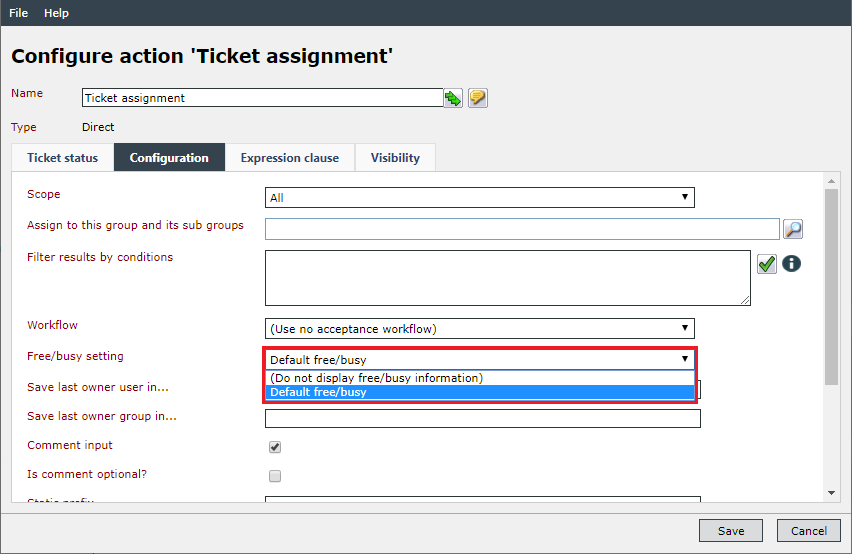Screen dimensions: 852x554
Task: Open group search with magnifier icon
Action: 793,229
